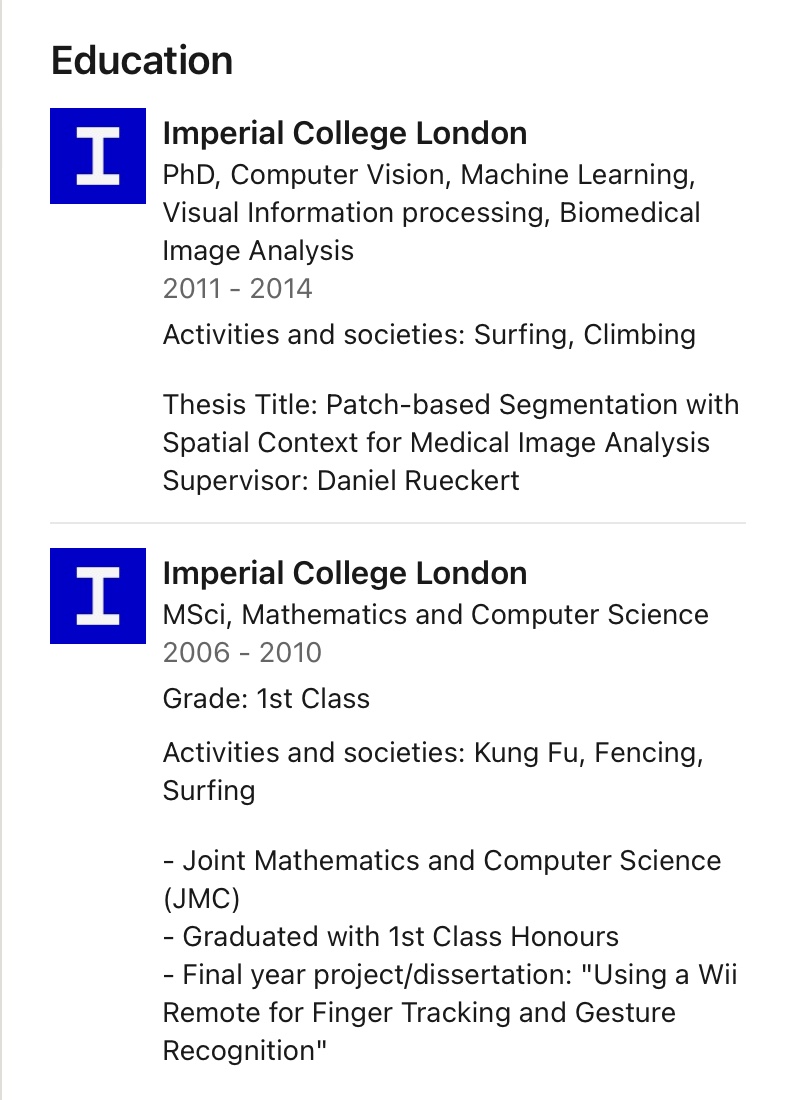The image size is (785, 1100).
Task: Click the Graduated with 1st Class Honours bullet
Action: (x=391, y=937)
